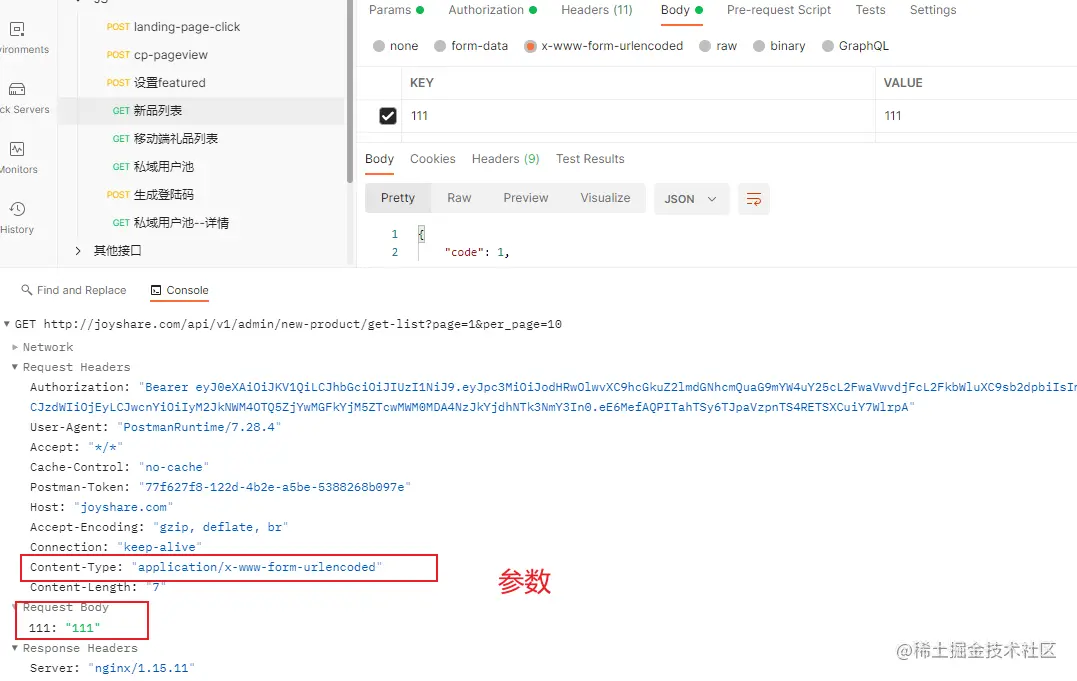Open the Find and Replace panel
The width and height of the screenshot is (1077, 681).
pyautogui.click(x=73, y=290)
